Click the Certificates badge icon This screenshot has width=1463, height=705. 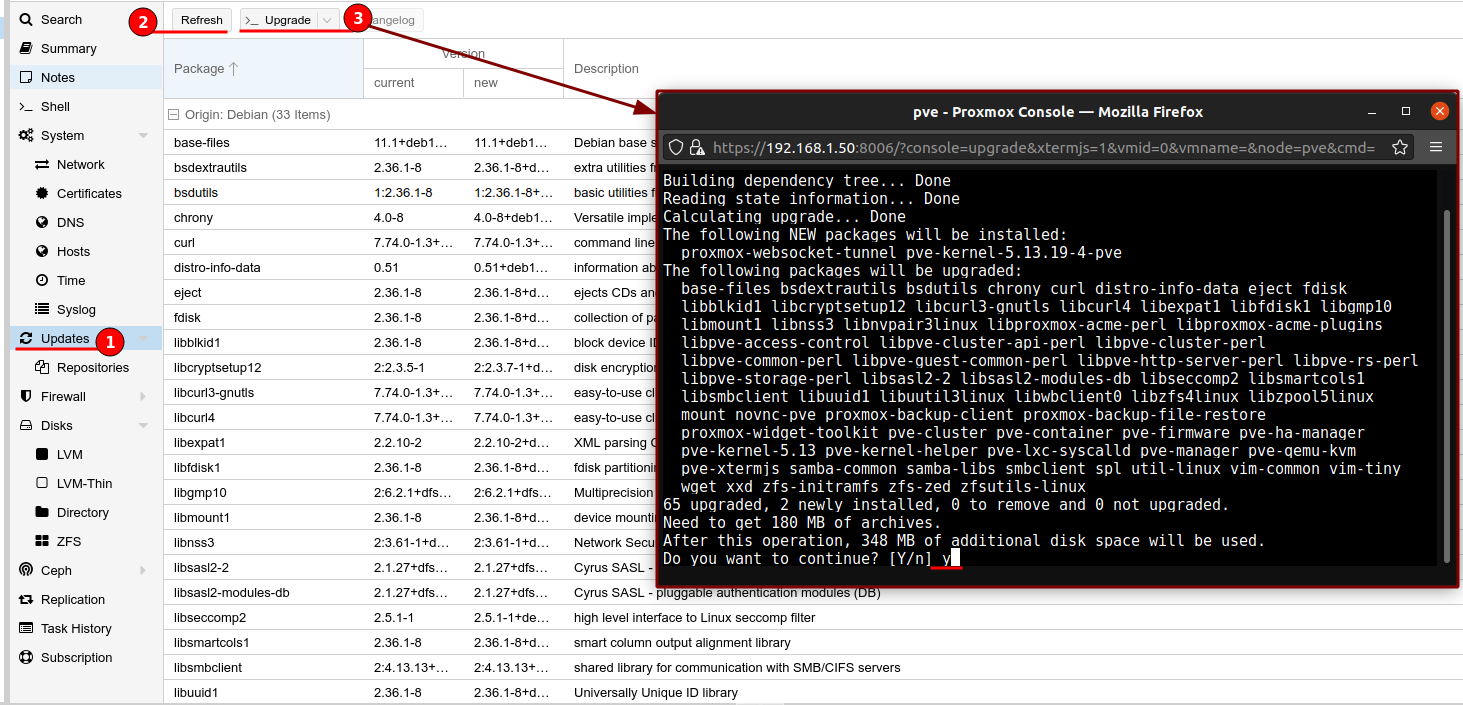tap(42, 194)
